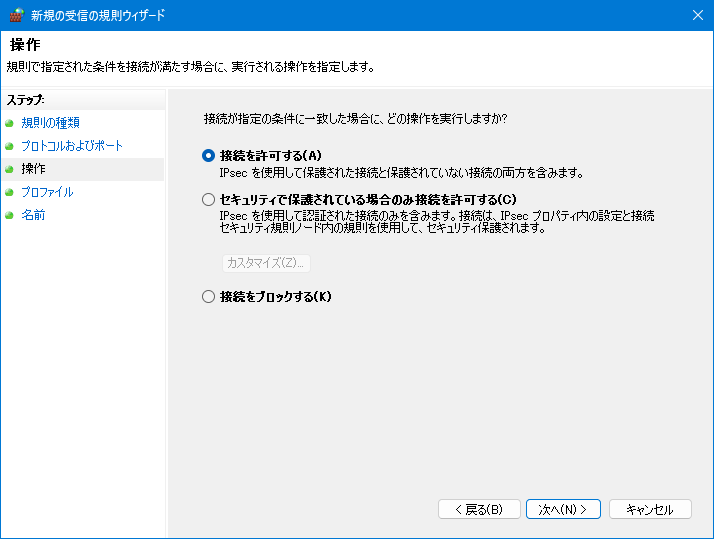Click IPsec を使用して認証された接続のみ description text
714x539 pixels.
(x=437, y=221)
